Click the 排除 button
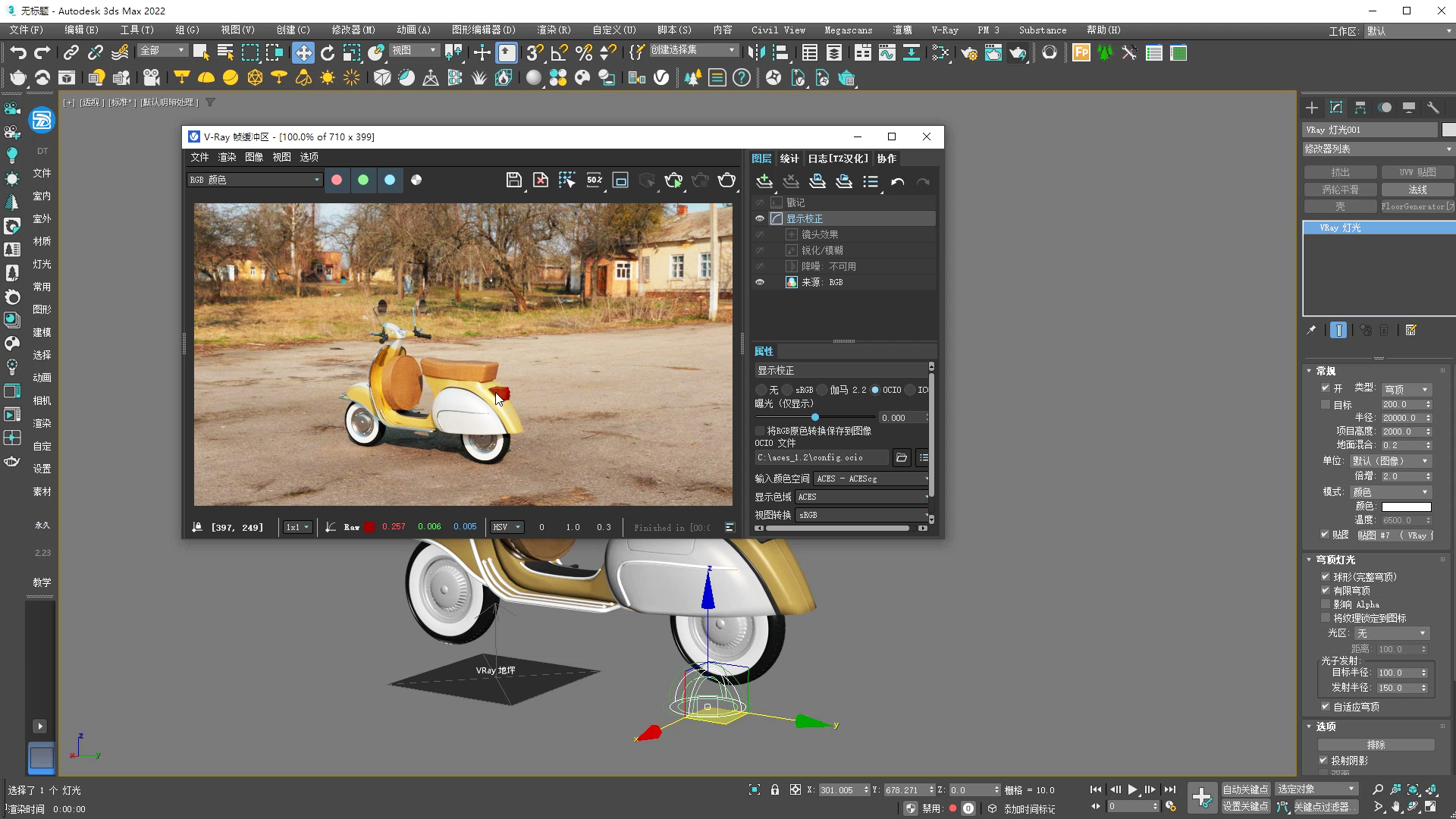The height and width of the screenshot is (819, 1456). click(x=1376, y=745)
